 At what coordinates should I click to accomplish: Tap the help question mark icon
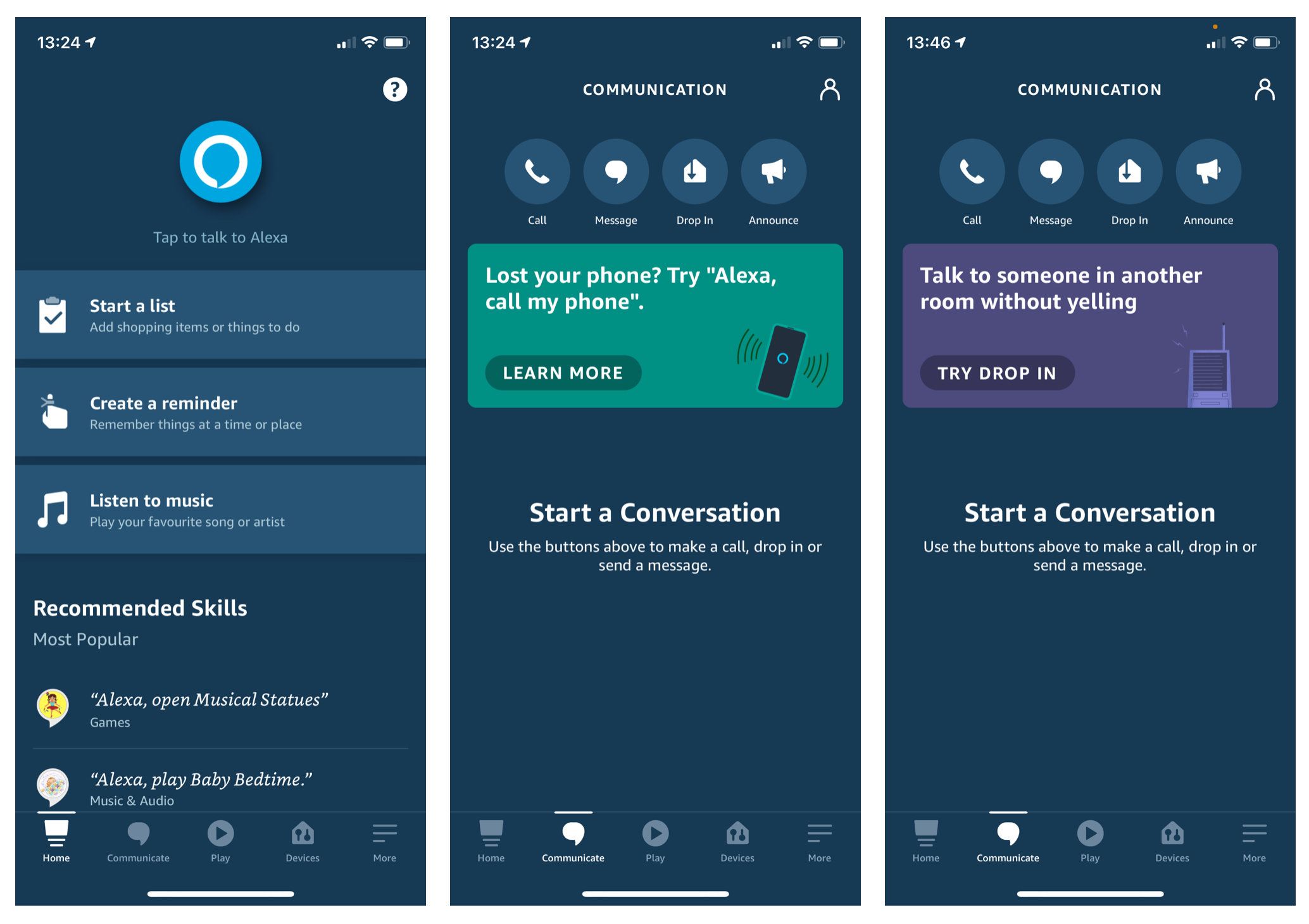395,90
